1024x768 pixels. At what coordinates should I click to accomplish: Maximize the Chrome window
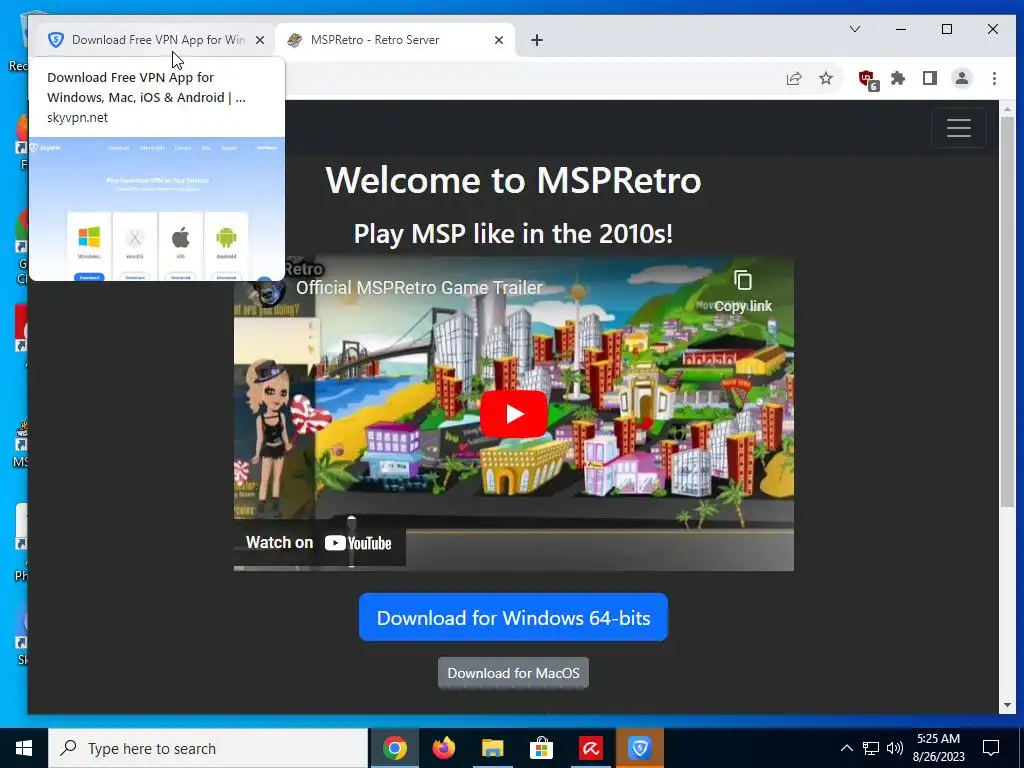[946, 29]
